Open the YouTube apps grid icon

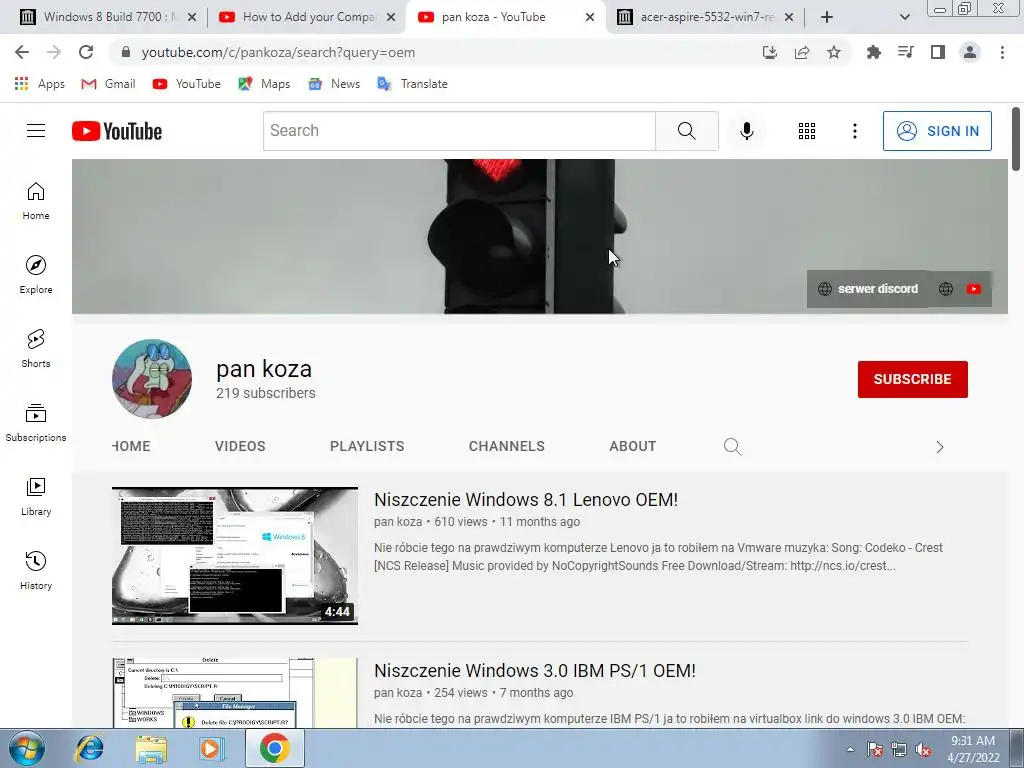click(x=807, y=131)
